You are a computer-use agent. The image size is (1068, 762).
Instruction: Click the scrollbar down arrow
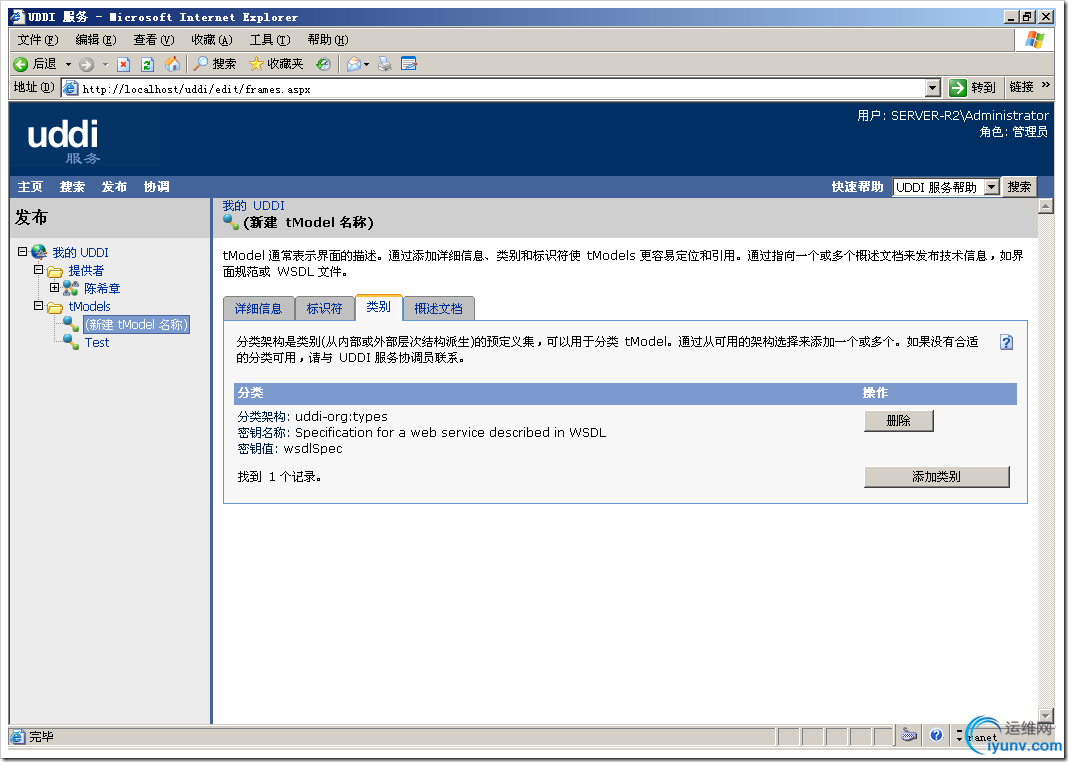tap(1046, 716)
